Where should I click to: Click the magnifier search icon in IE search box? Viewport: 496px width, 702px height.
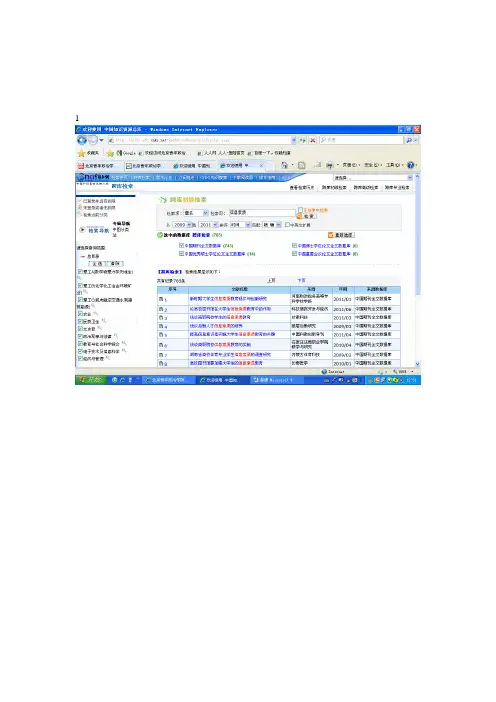[x=409, y=140]
